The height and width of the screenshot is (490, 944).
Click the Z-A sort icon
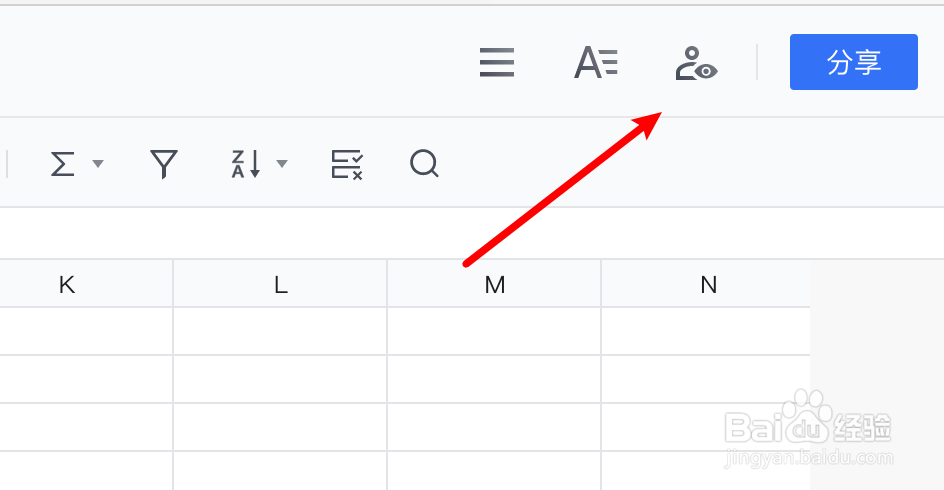click(245, 164)
